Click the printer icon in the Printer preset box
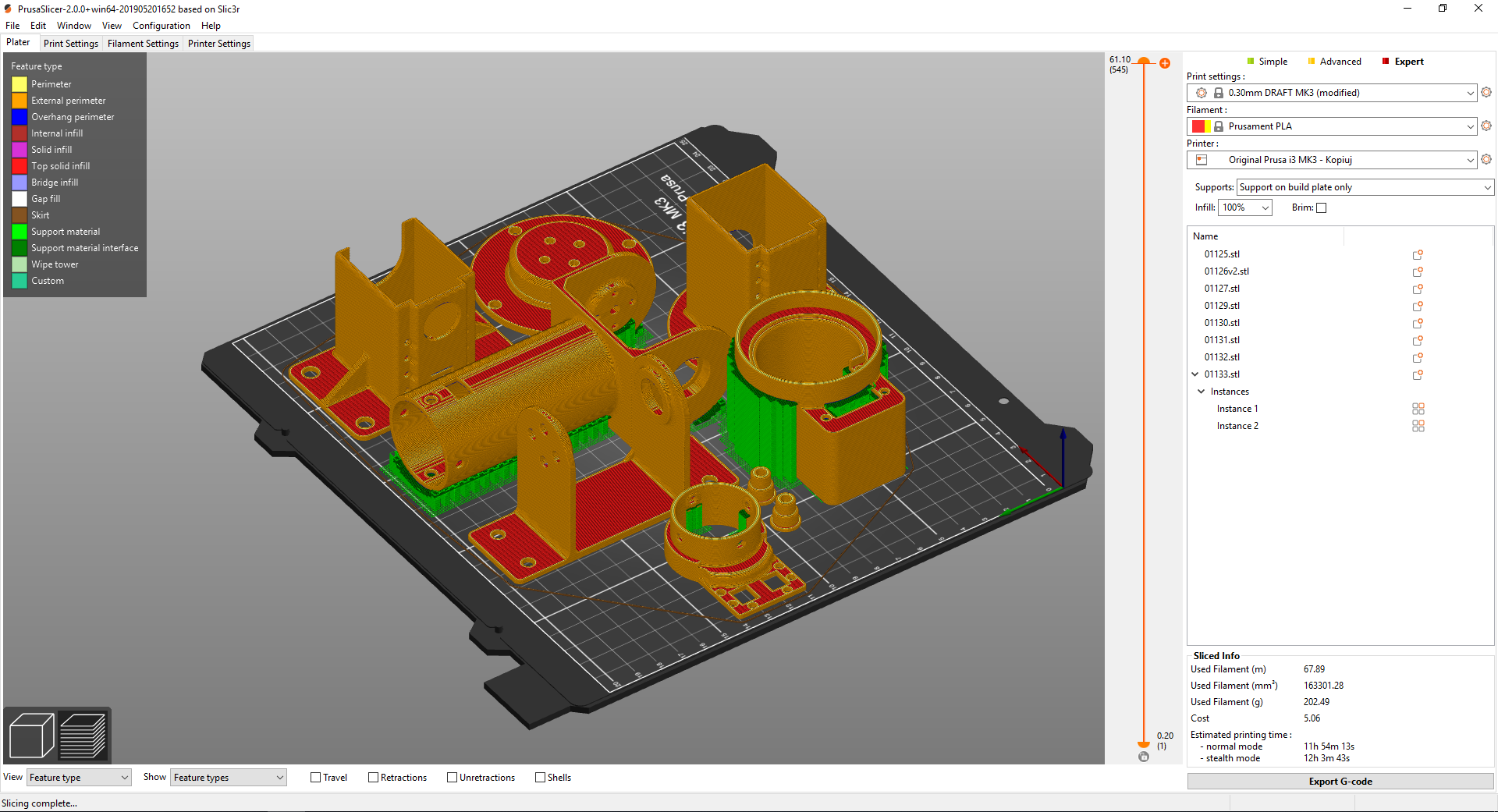 [x=1202, y=160]
